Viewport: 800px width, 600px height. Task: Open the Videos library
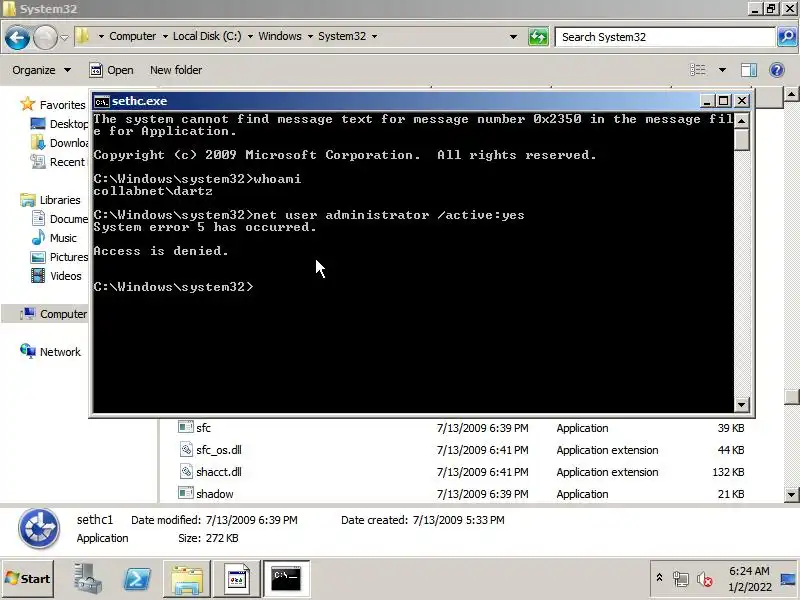click(56, 276)
